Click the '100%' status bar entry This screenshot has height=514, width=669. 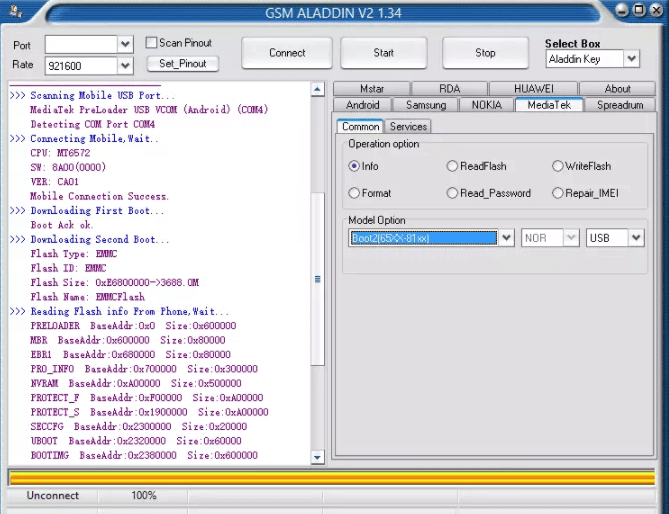click(144, 495)
